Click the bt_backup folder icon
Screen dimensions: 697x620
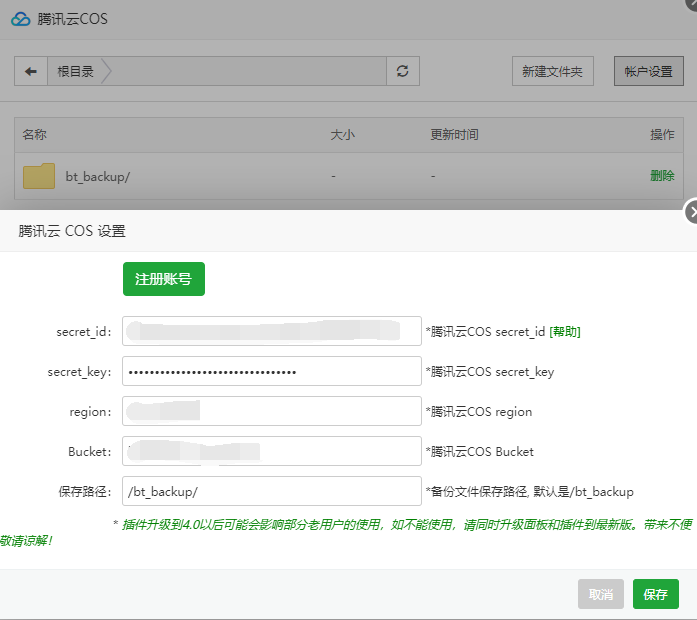click(x=39, y=176)
